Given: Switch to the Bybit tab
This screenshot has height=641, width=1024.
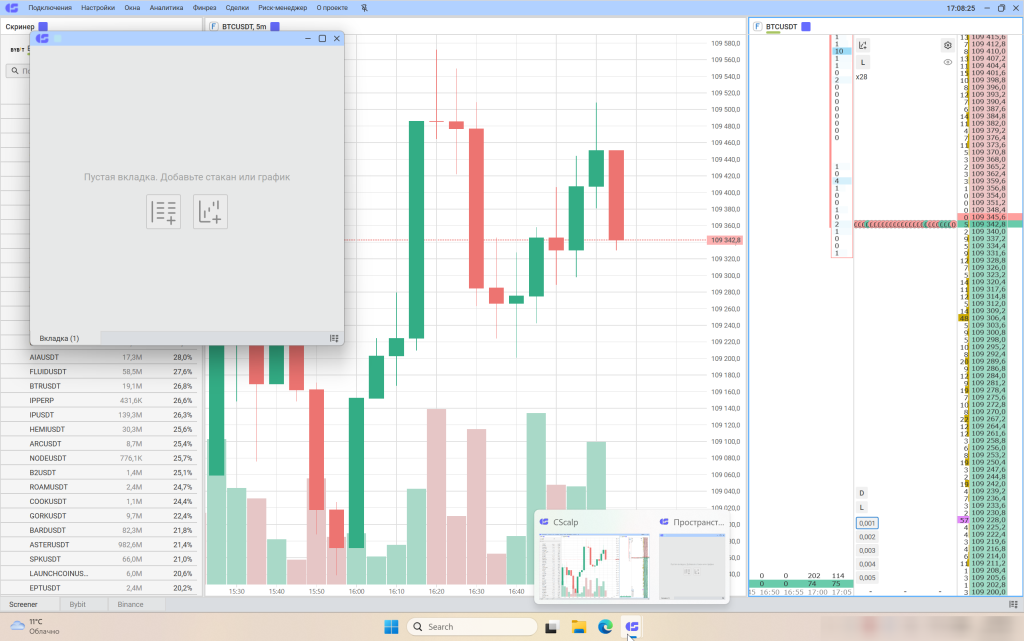Looking at the screenshot, I should [x=76, y=604].
